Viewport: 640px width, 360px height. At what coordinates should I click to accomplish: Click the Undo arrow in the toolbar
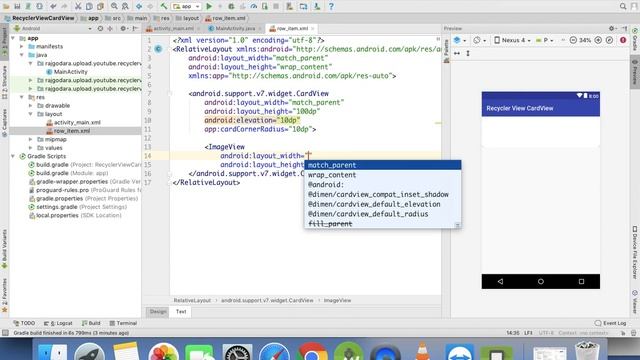(53, 6)
